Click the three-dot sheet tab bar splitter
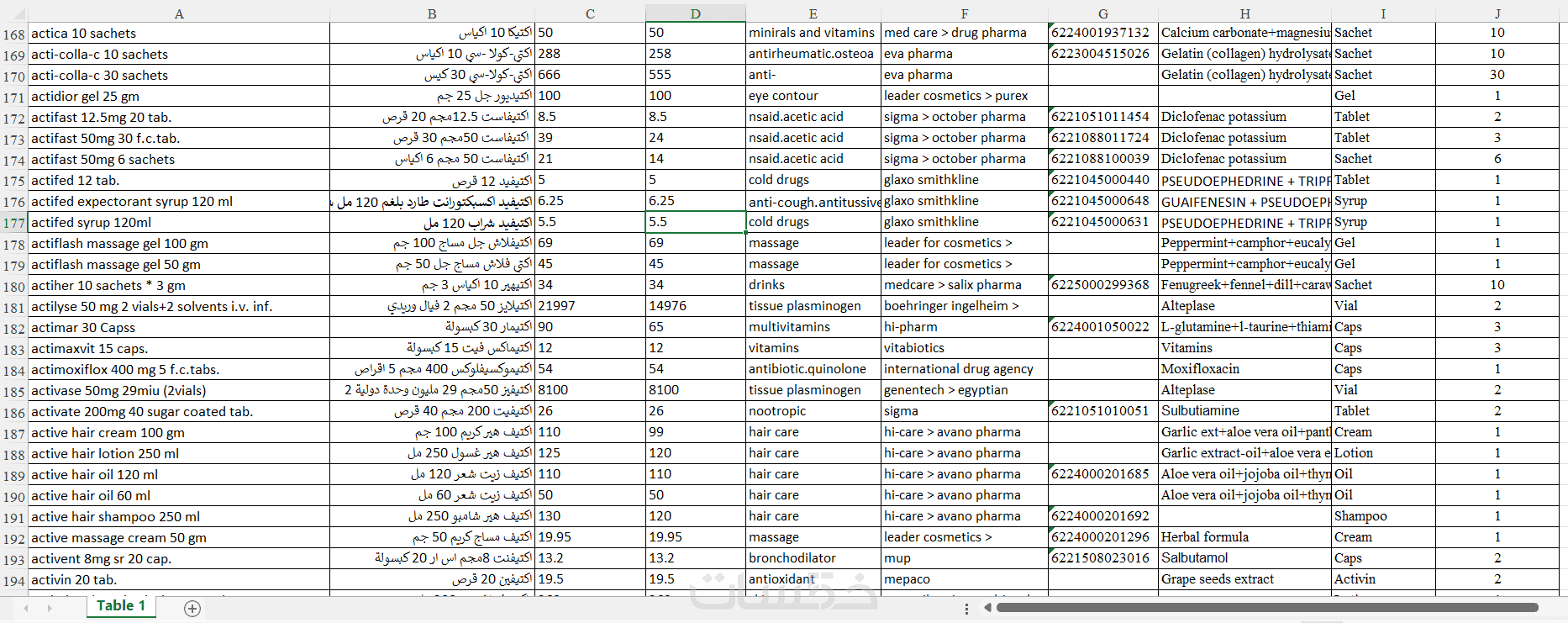 [x=966, y=608]
